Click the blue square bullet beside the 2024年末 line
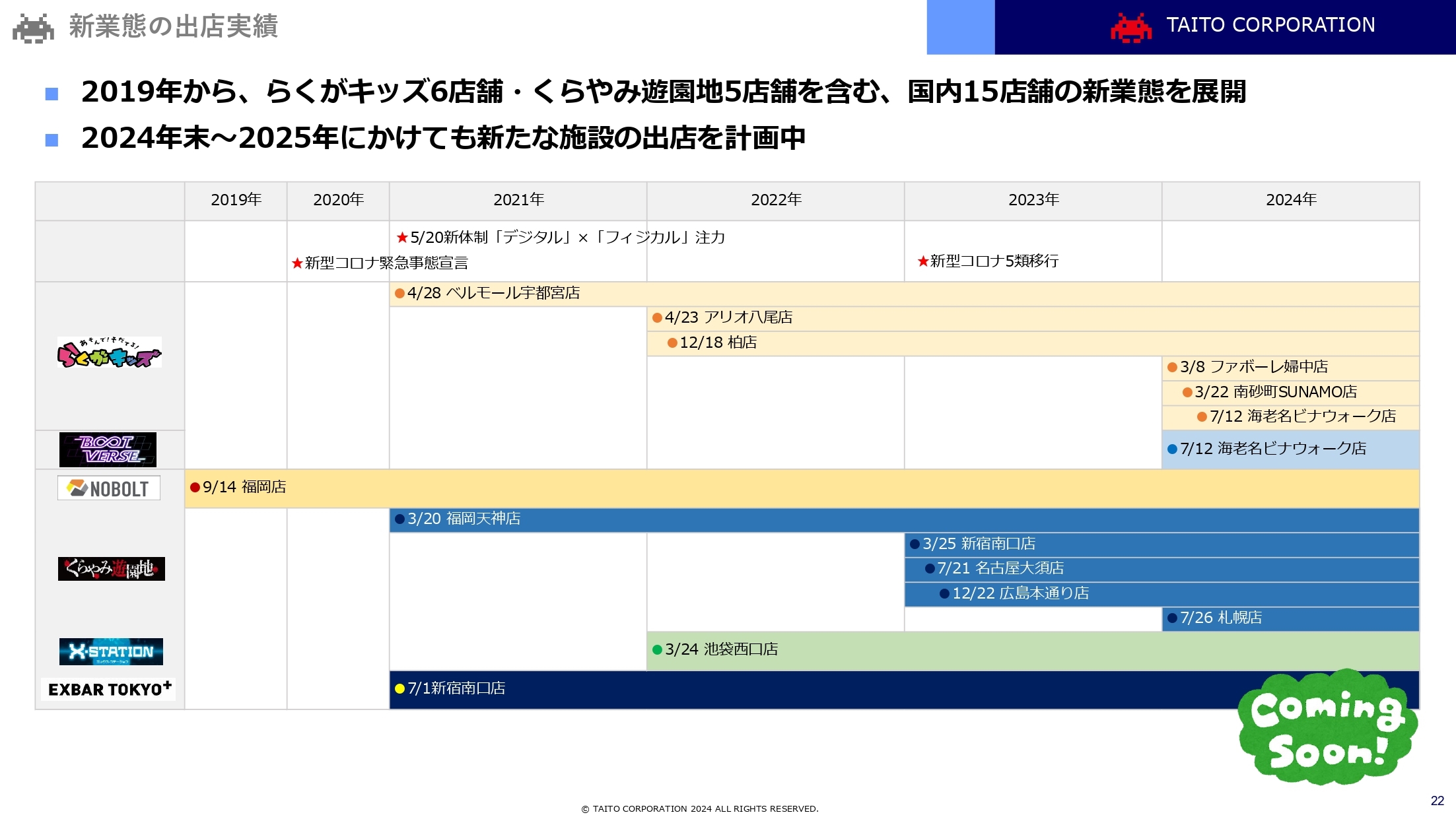The width and height of the screenshot is (1456, 819). point(52,140)
